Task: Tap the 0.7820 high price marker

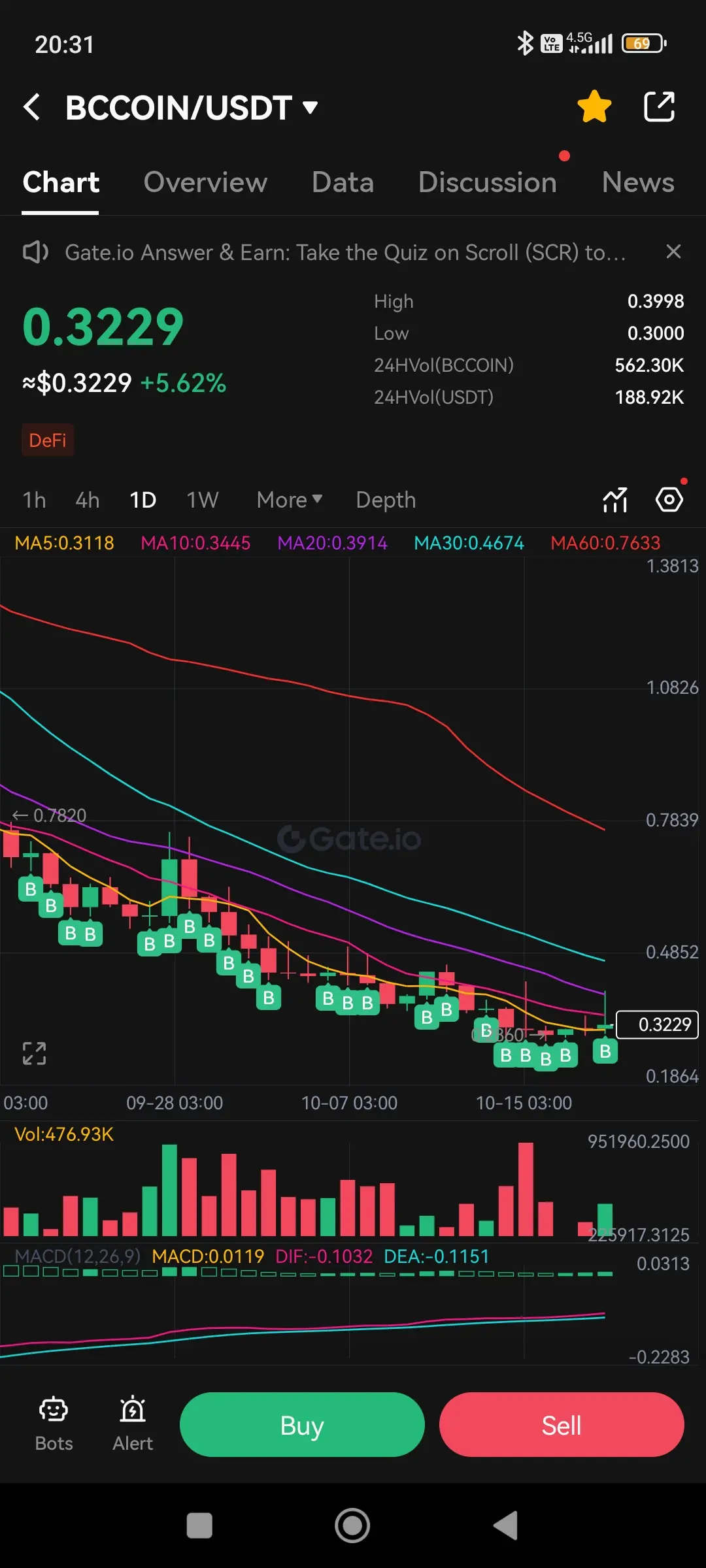Action: tap(50, 815)
